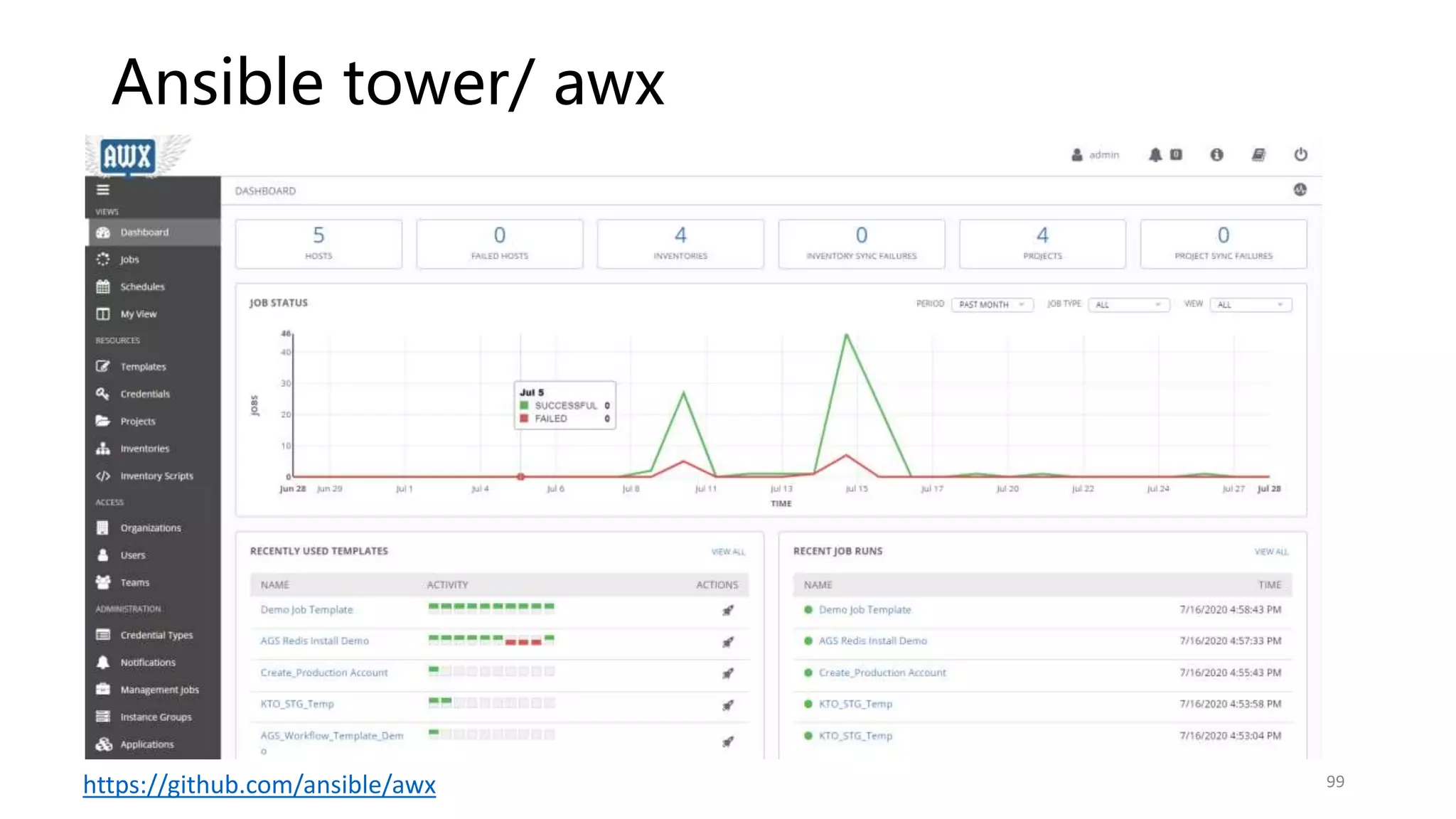1456x819 pixels.
Task: Open the About info icon
Action: point(1216,154)
